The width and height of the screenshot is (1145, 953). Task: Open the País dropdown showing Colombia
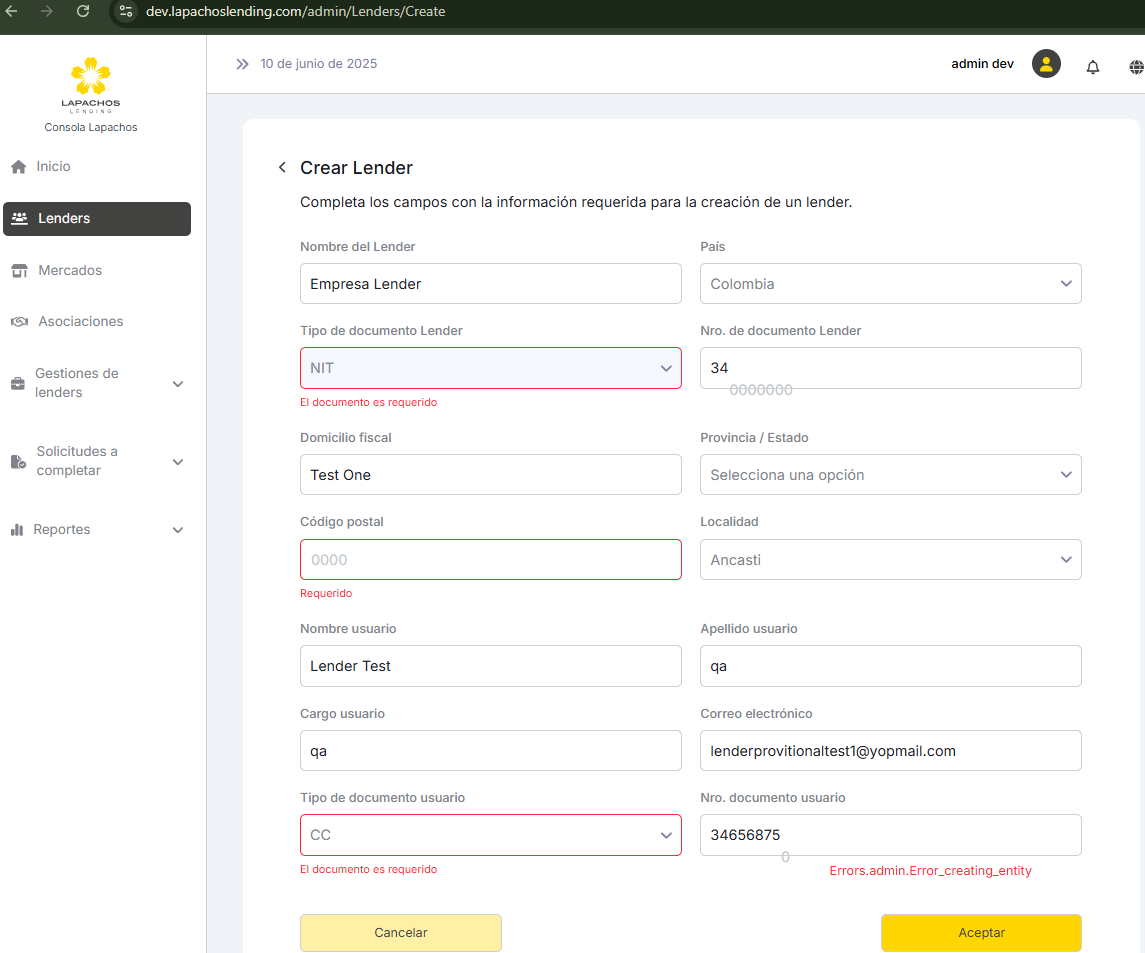(890, 284)
